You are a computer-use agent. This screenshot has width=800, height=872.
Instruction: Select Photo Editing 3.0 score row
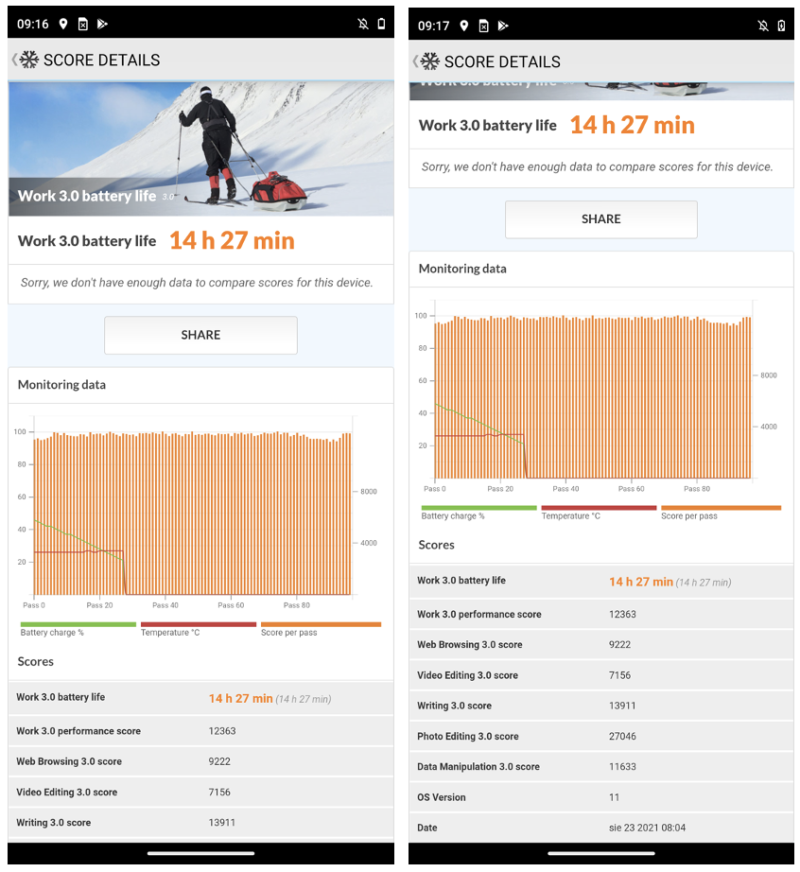tap(601, 736)
